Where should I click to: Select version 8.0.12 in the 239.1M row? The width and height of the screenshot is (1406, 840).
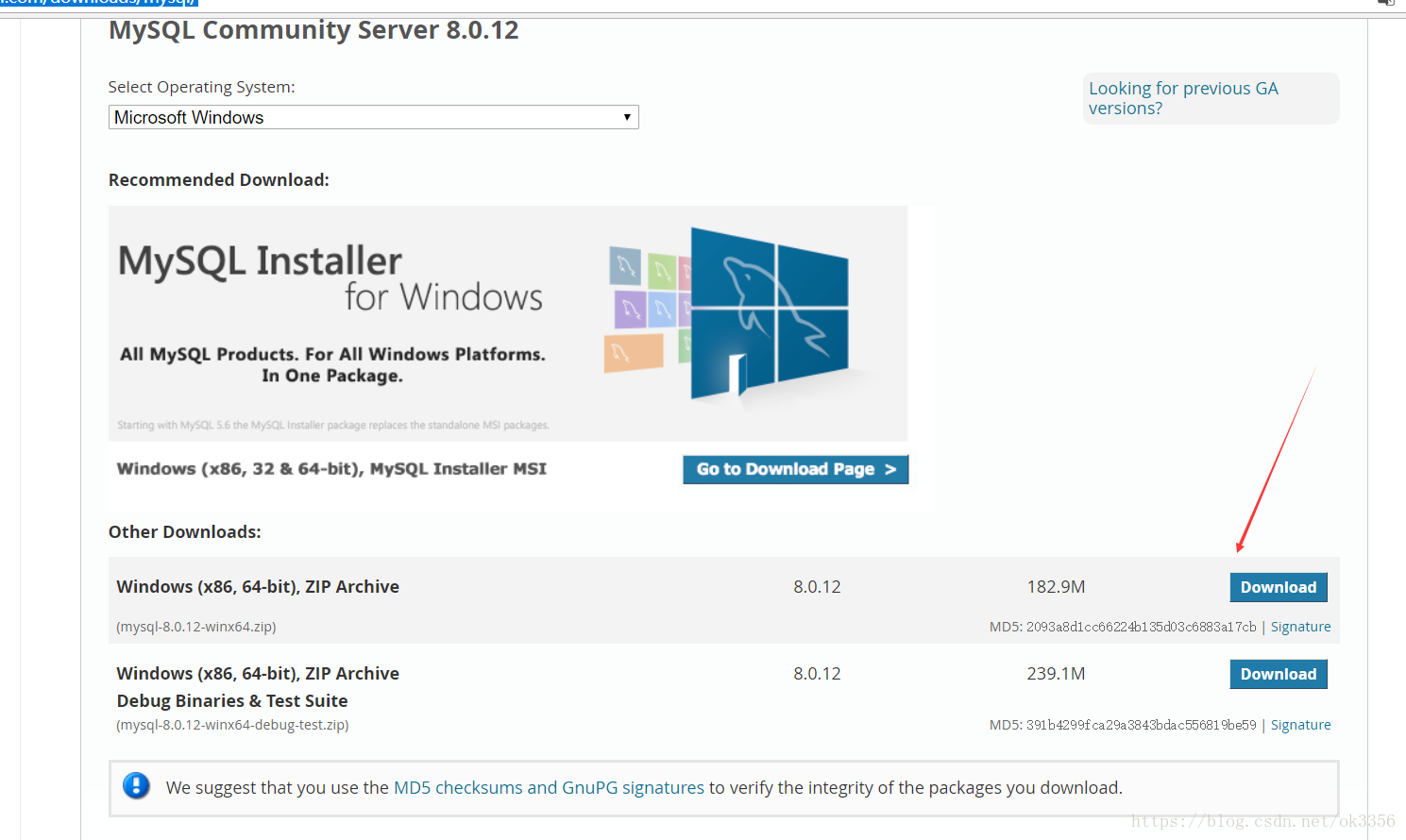click(817, 674)
